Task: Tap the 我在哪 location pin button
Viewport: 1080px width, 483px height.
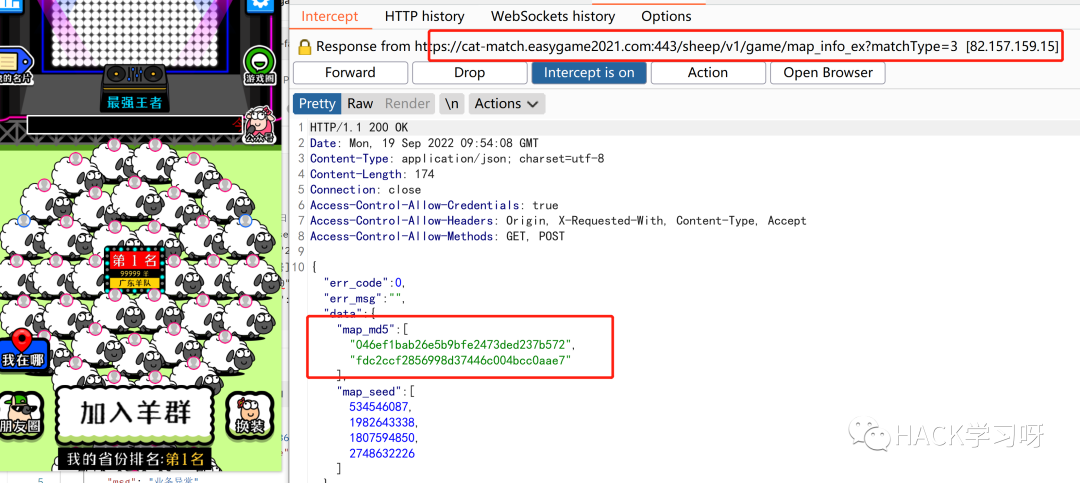Action: tap(23, 349)
